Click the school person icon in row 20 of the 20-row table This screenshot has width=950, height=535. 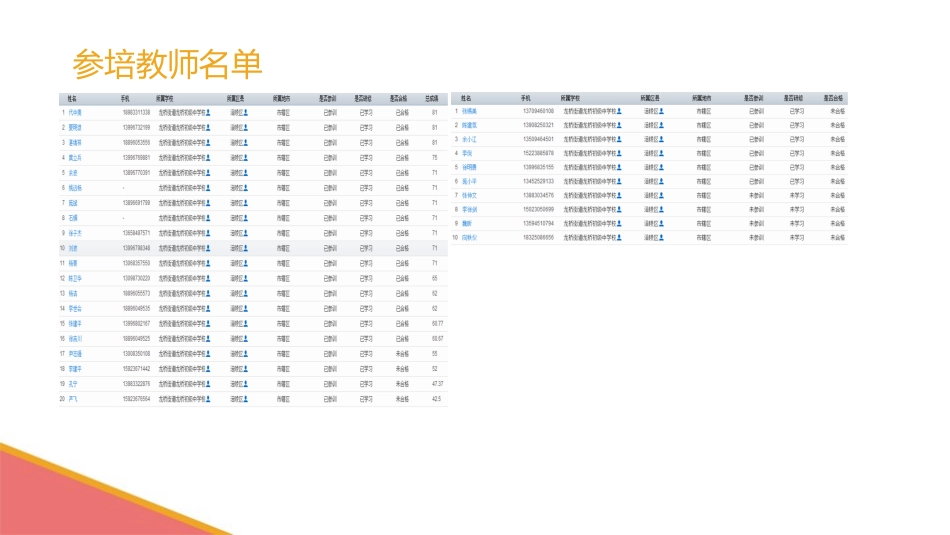(208, 399)
